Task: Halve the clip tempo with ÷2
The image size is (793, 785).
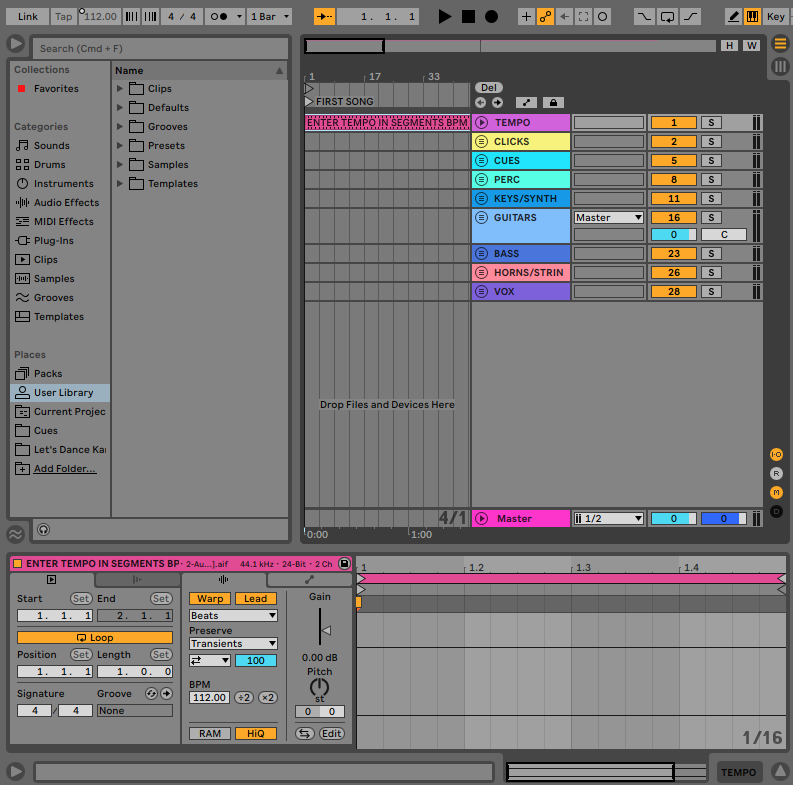Action: pos(244,697)
